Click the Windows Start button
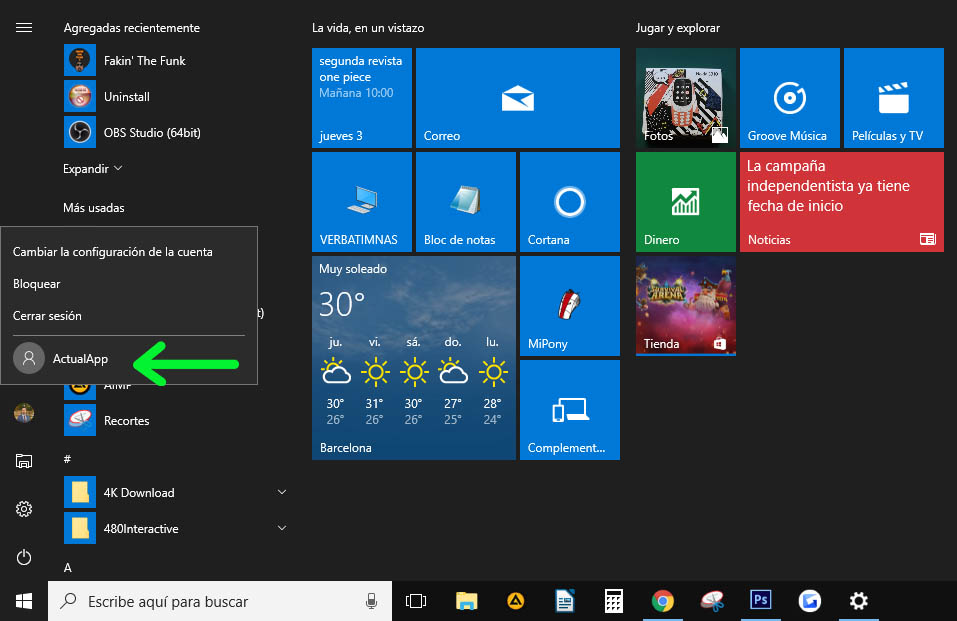This screenshot has width=957, height=621. coord(24,601)
